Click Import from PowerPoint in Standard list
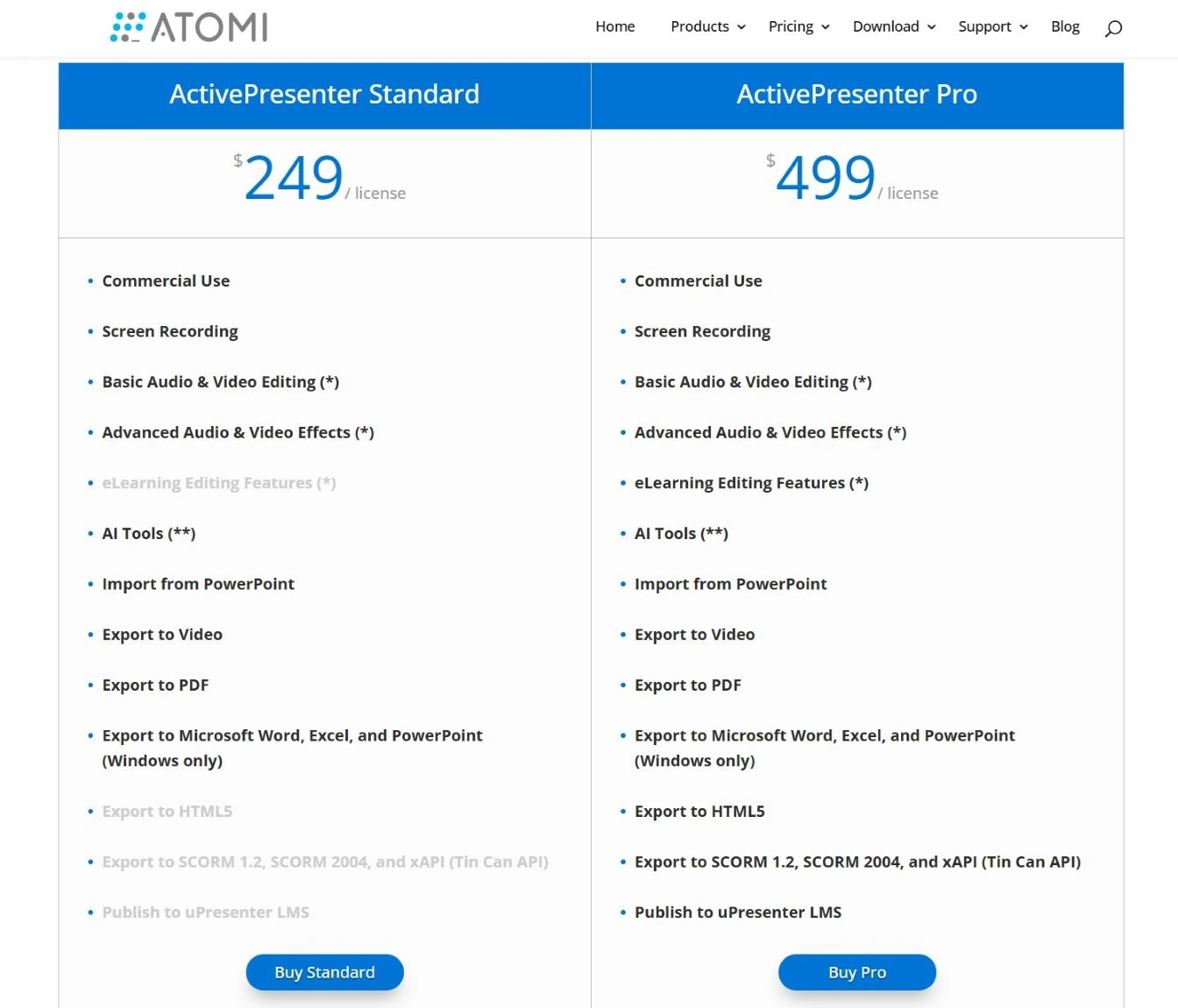The width and height of the screenshot is (1178, 1008). [x=198, y=584]
